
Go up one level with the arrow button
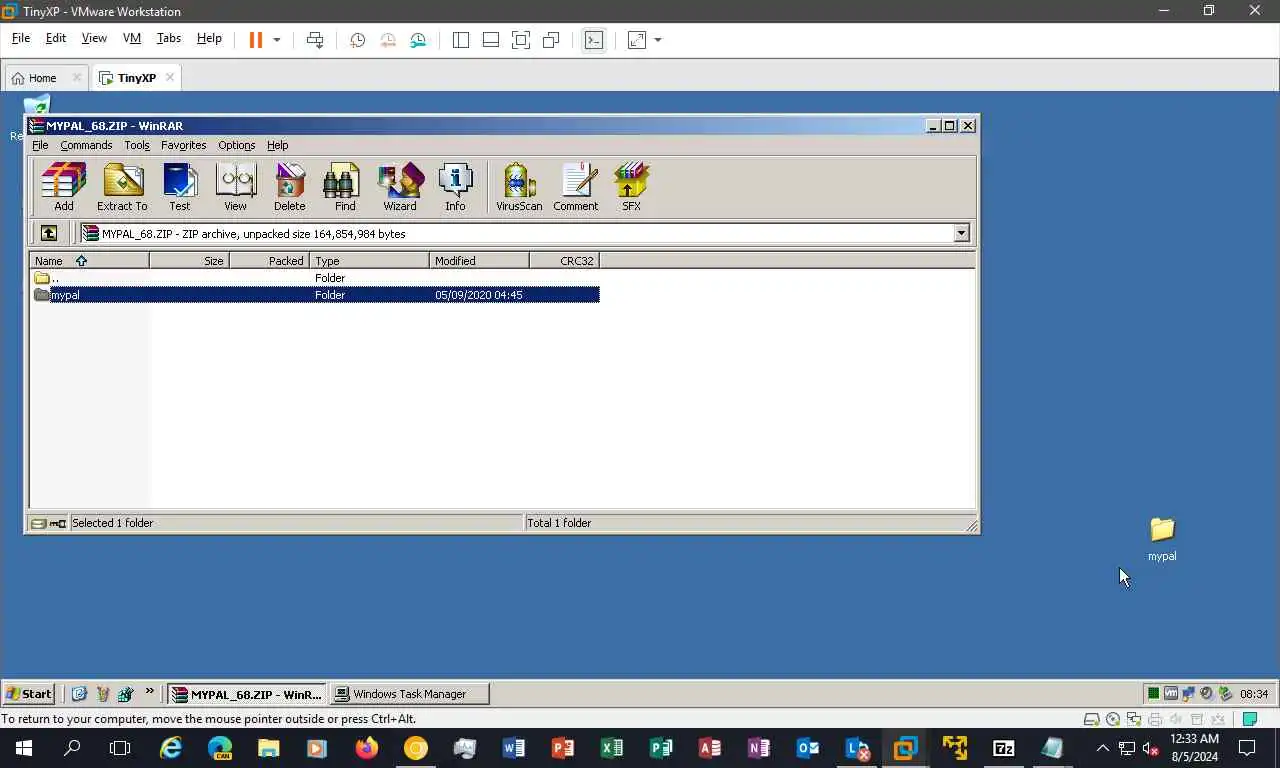coord(48,233)
